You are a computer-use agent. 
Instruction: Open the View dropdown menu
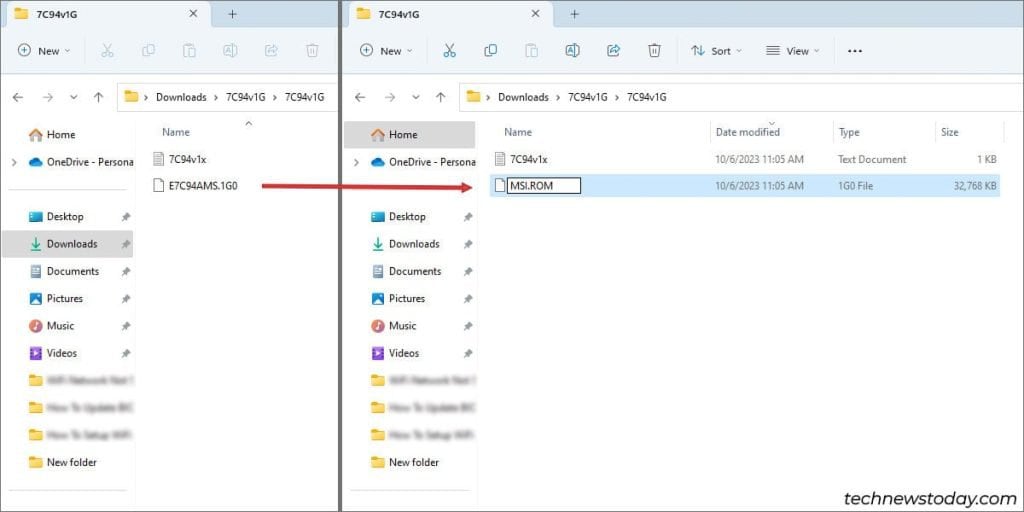792,51
